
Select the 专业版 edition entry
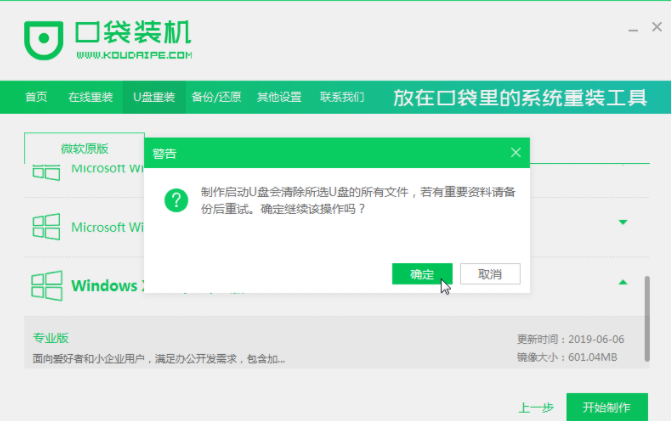coord(50,338)
